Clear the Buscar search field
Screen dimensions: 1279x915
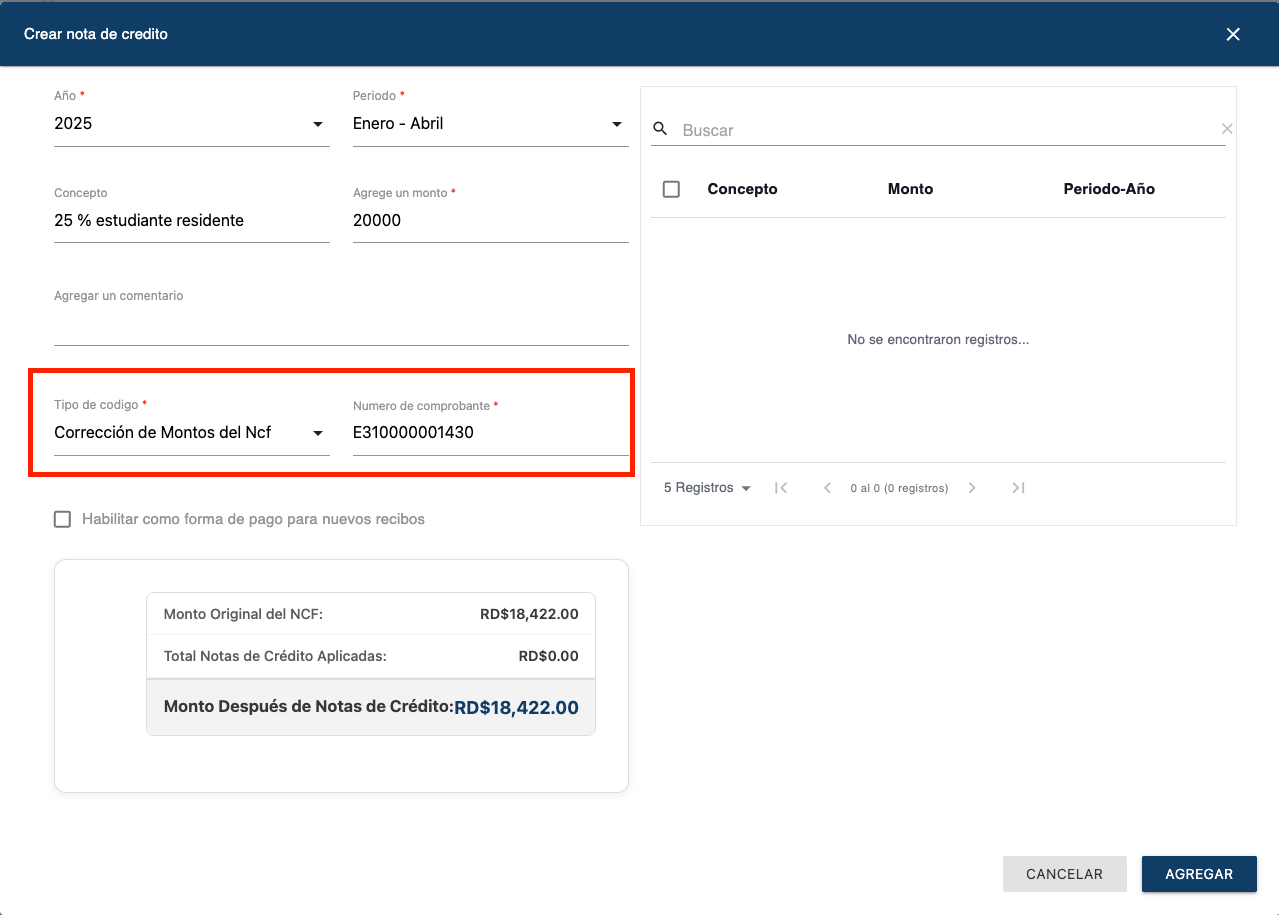1227,129
